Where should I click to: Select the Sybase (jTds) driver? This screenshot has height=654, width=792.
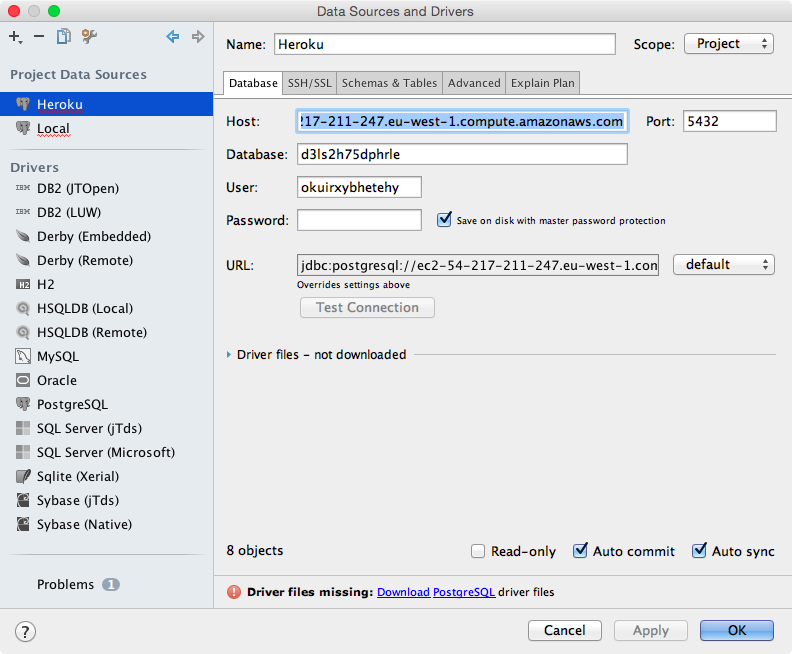(107, 500)
